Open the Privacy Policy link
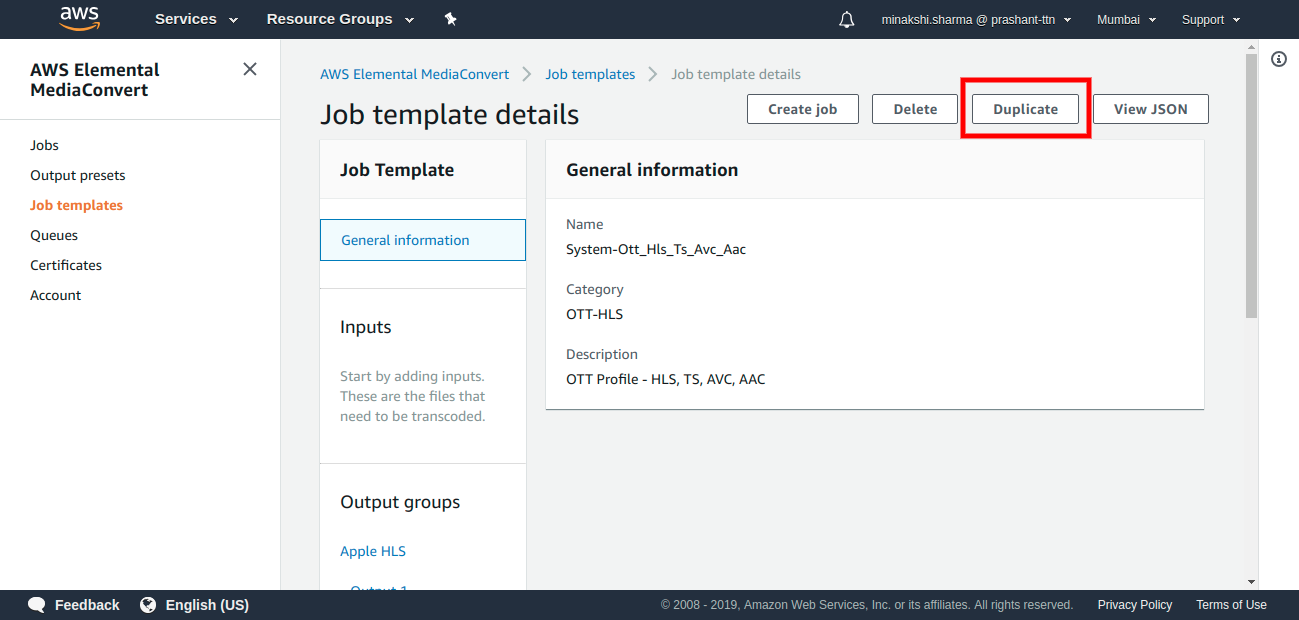Viewport: 1299px width, 620px height. point(1135,605)
